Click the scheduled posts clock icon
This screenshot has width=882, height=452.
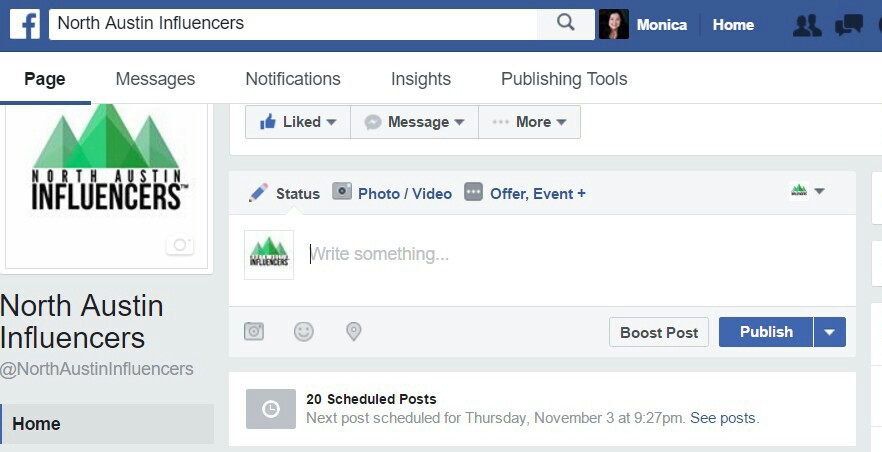click(271, 409)
